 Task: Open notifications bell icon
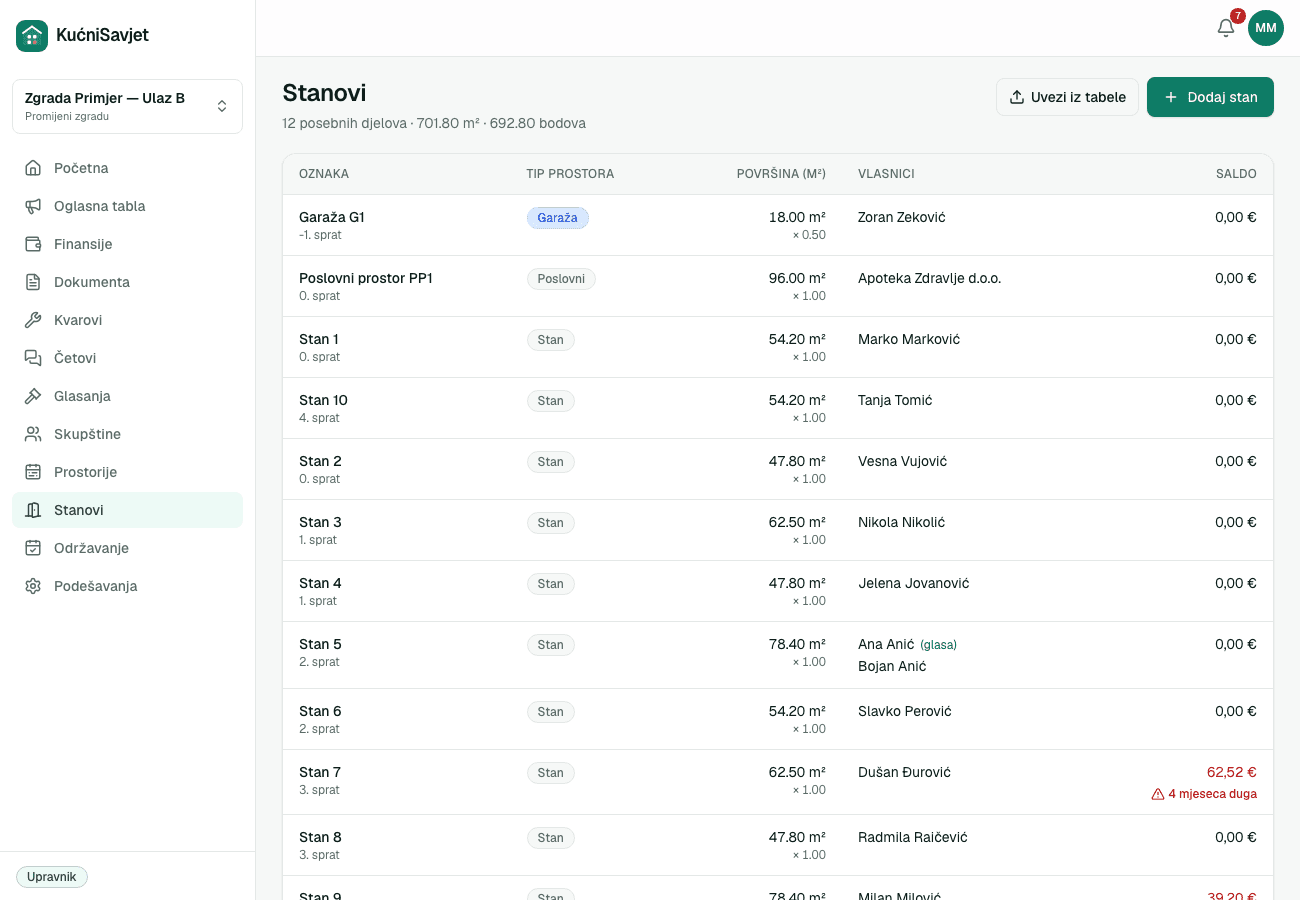coord(1226,28)
